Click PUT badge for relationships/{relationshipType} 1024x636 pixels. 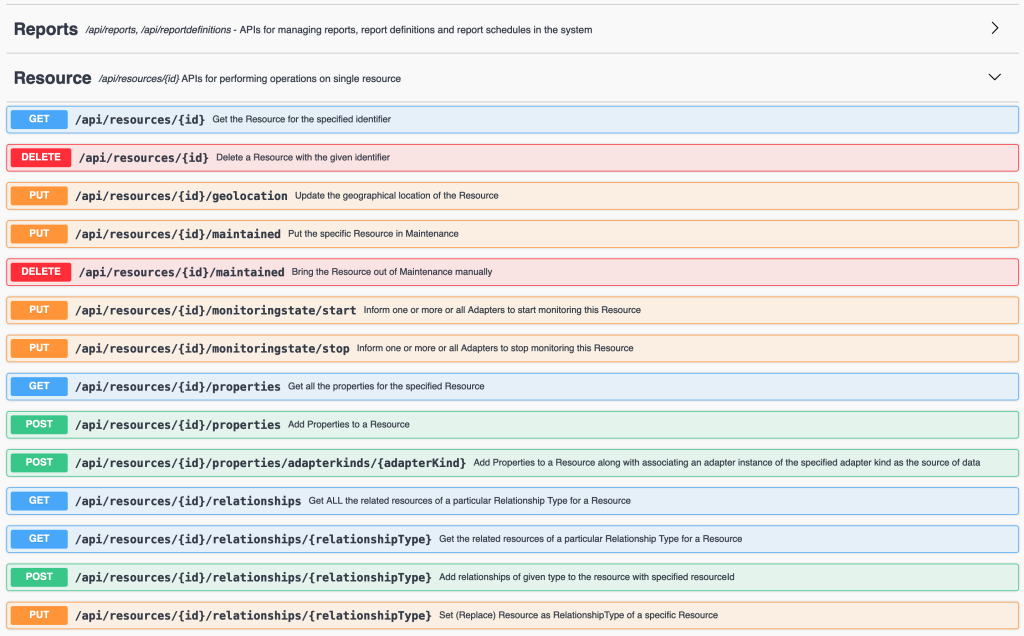39,615
